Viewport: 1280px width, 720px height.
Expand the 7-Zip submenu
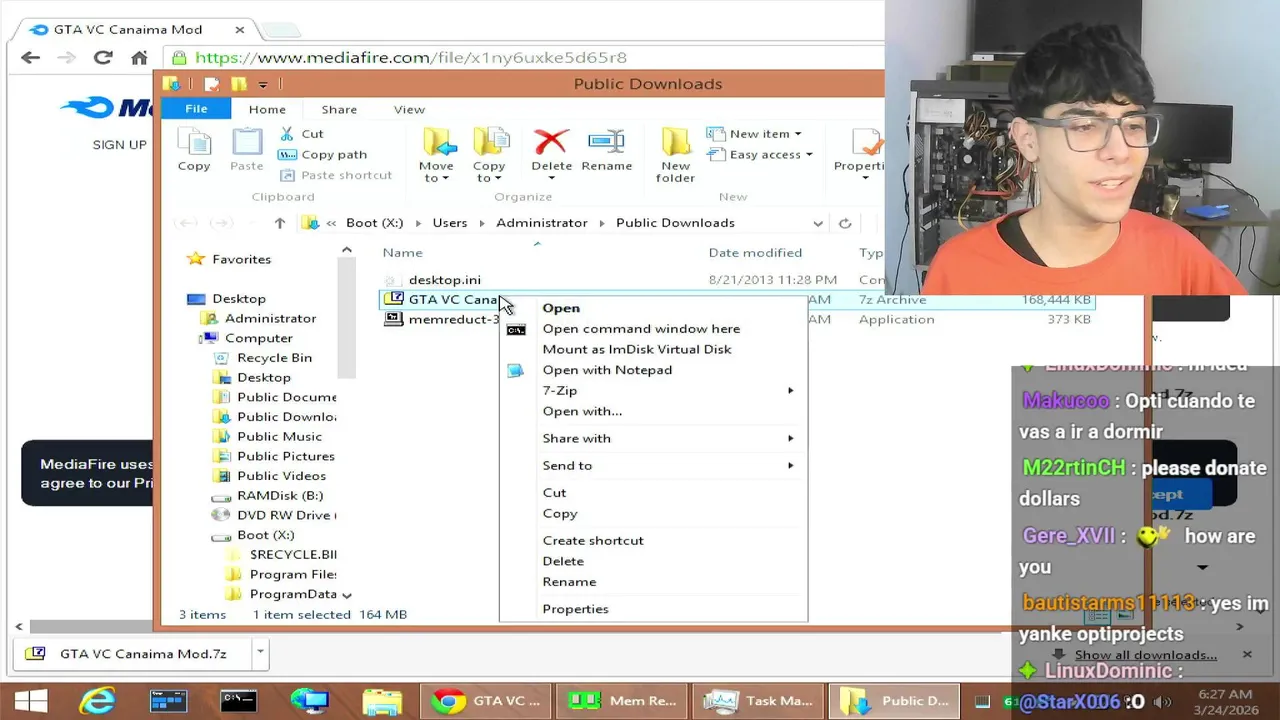[790, 390]
